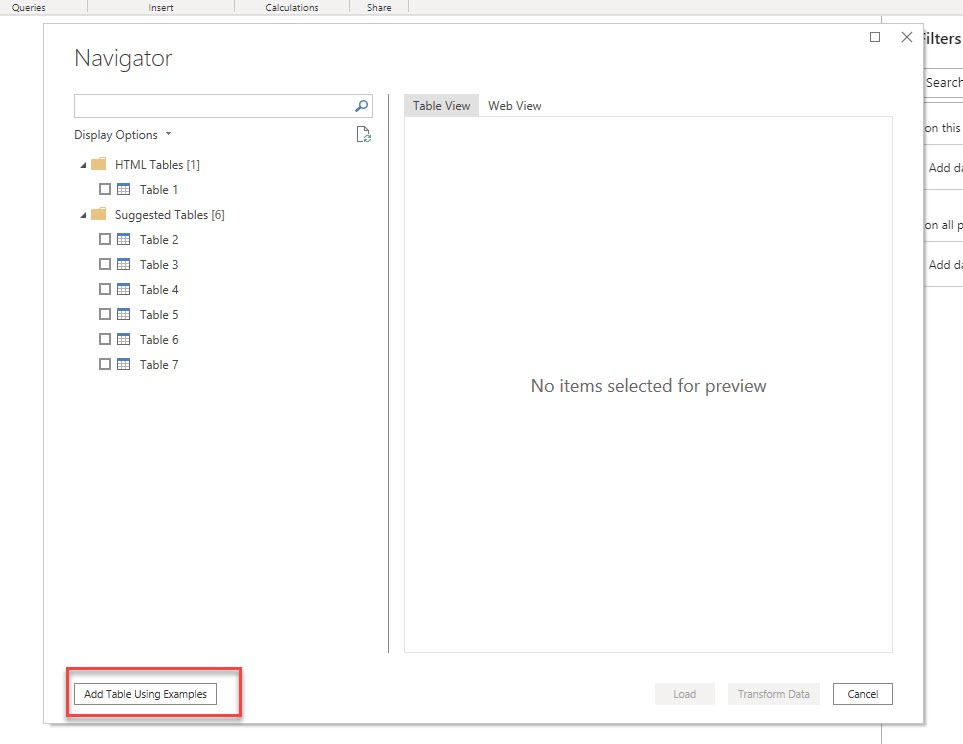This screenshot has width=963, height=744.
Task: Open the Insert ribbon tab
Action: click(160, 6)
